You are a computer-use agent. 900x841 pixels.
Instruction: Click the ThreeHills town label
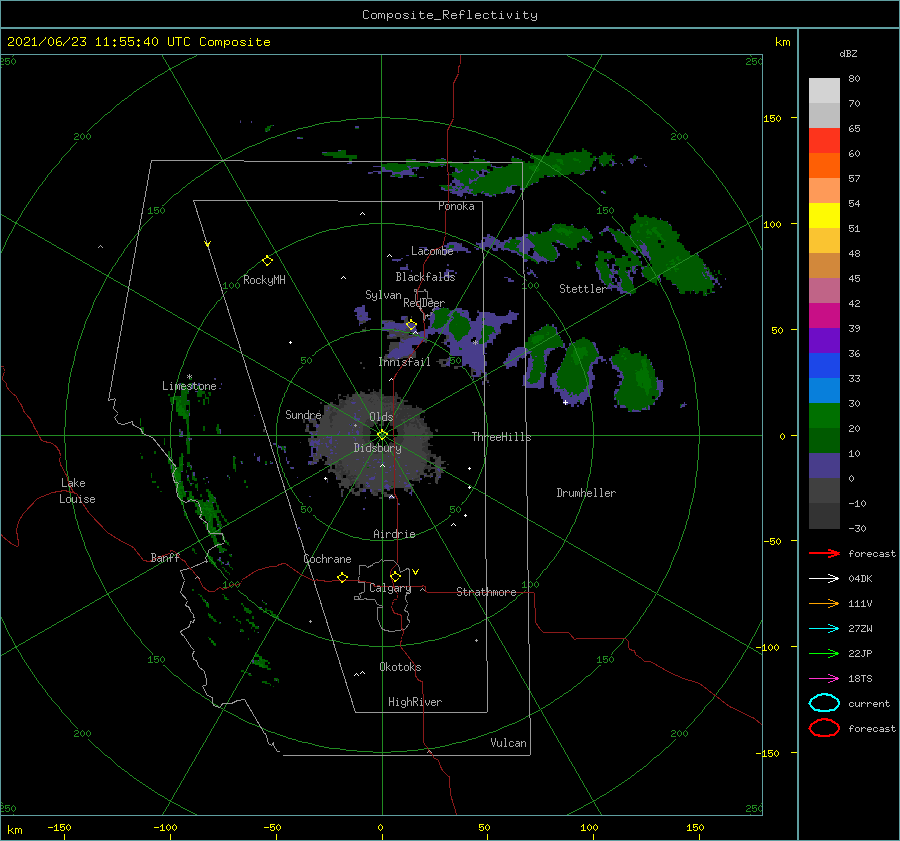[x=502, y=437]
